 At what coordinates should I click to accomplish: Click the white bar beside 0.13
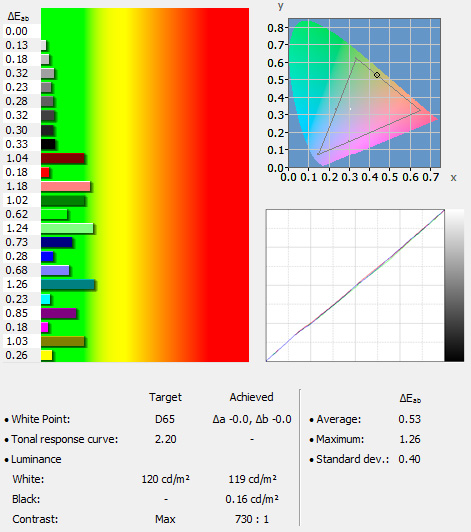[x=44, y=45]
